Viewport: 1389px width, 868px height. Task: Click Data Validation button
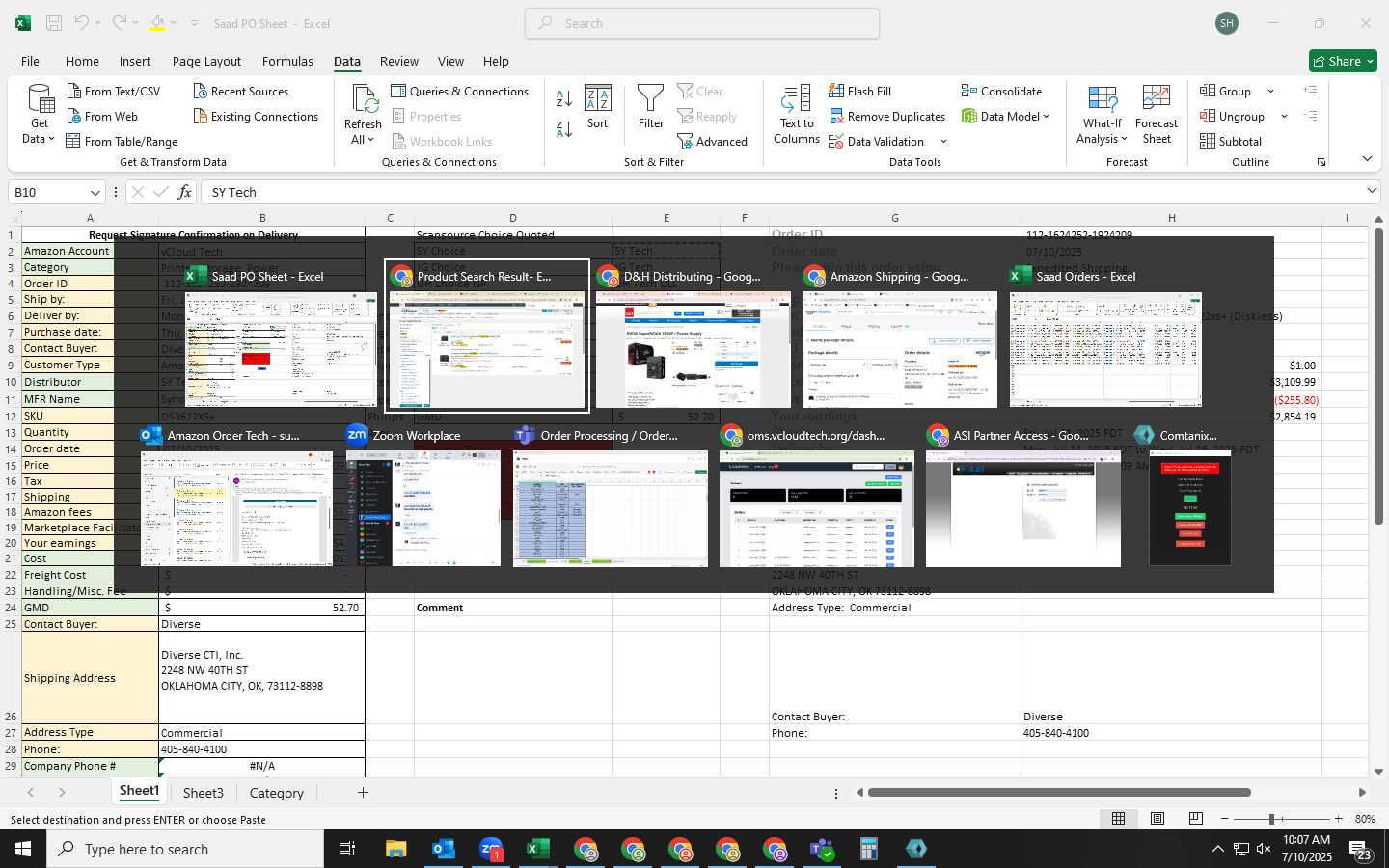click(876, 141)
